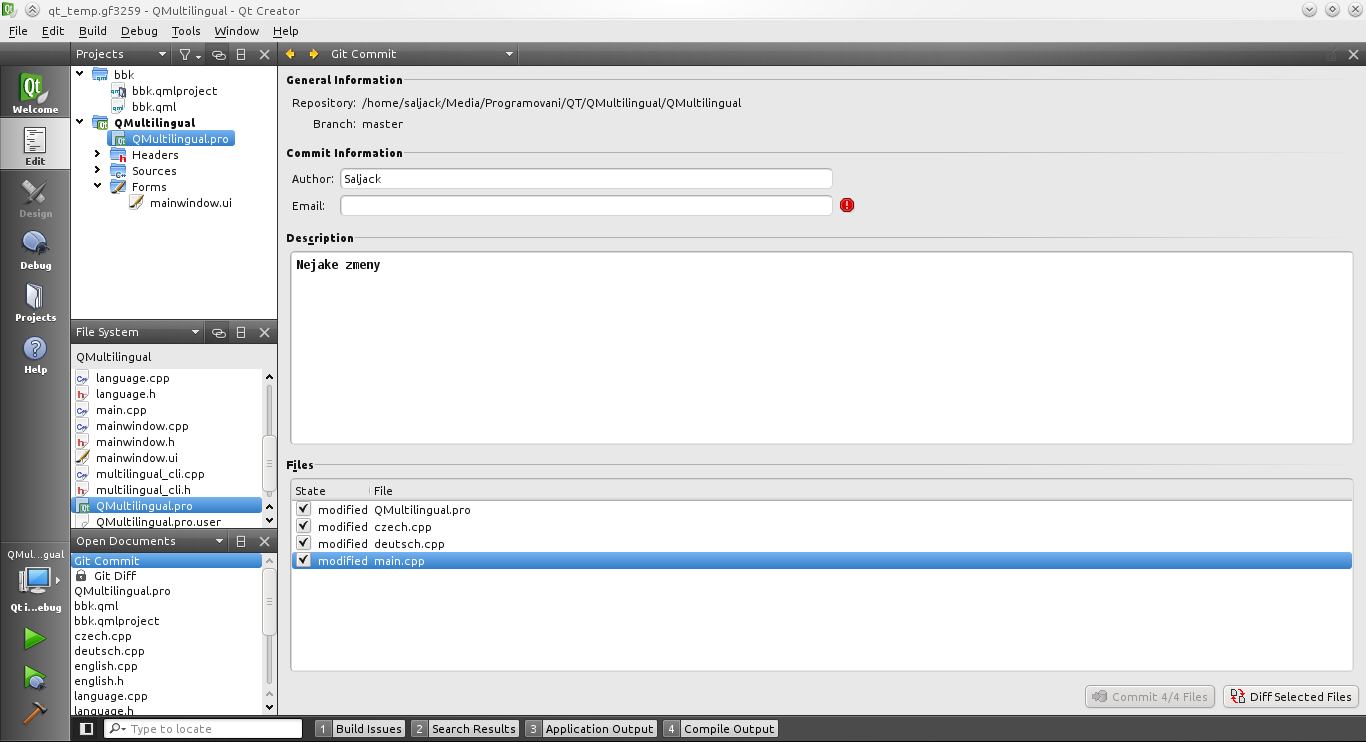Run the project with green arrow
This screenshot has width=1366, height=742.
35,638
